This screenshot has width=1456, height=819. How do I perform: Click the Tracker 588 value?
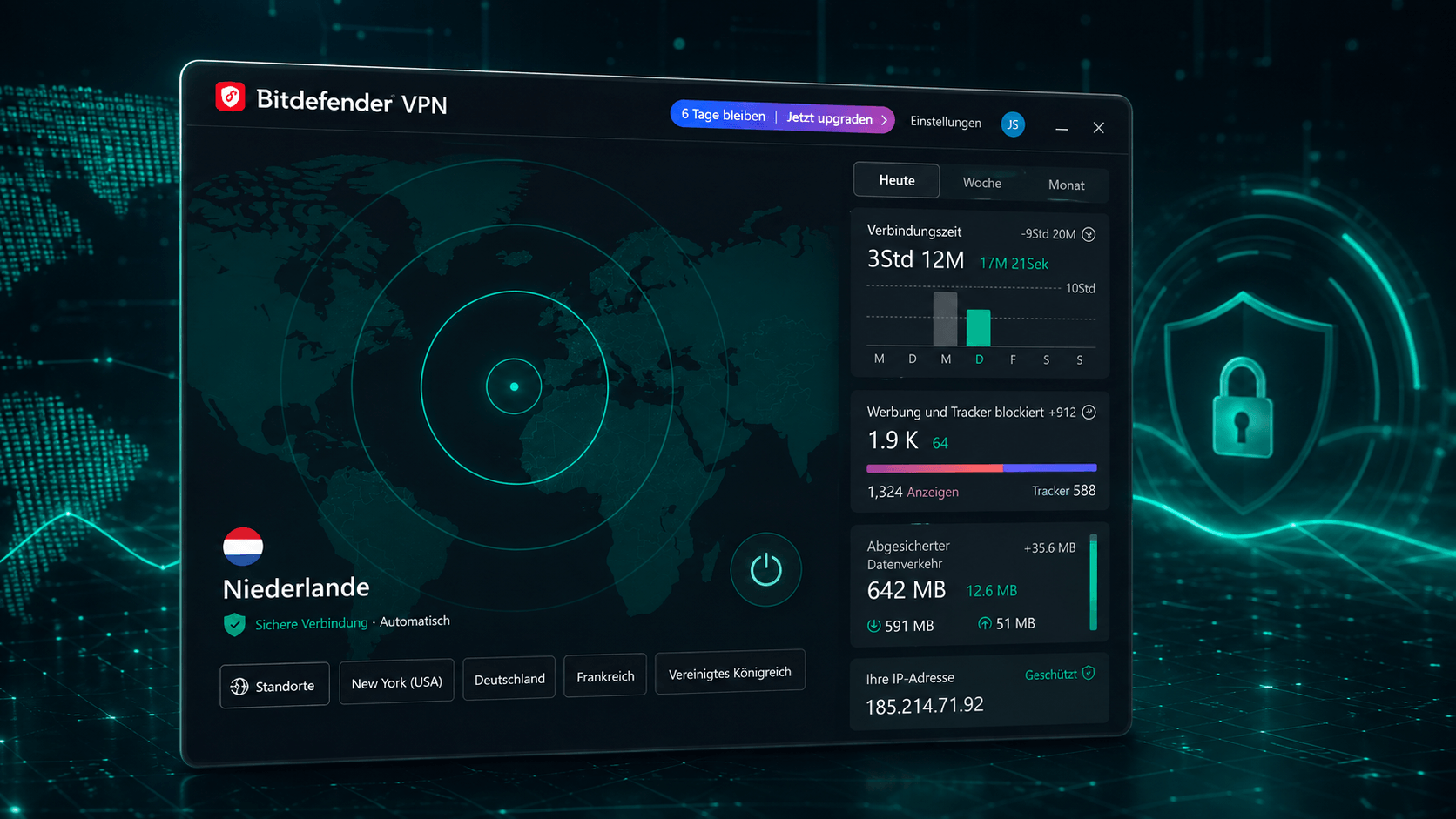point(1064,491)
